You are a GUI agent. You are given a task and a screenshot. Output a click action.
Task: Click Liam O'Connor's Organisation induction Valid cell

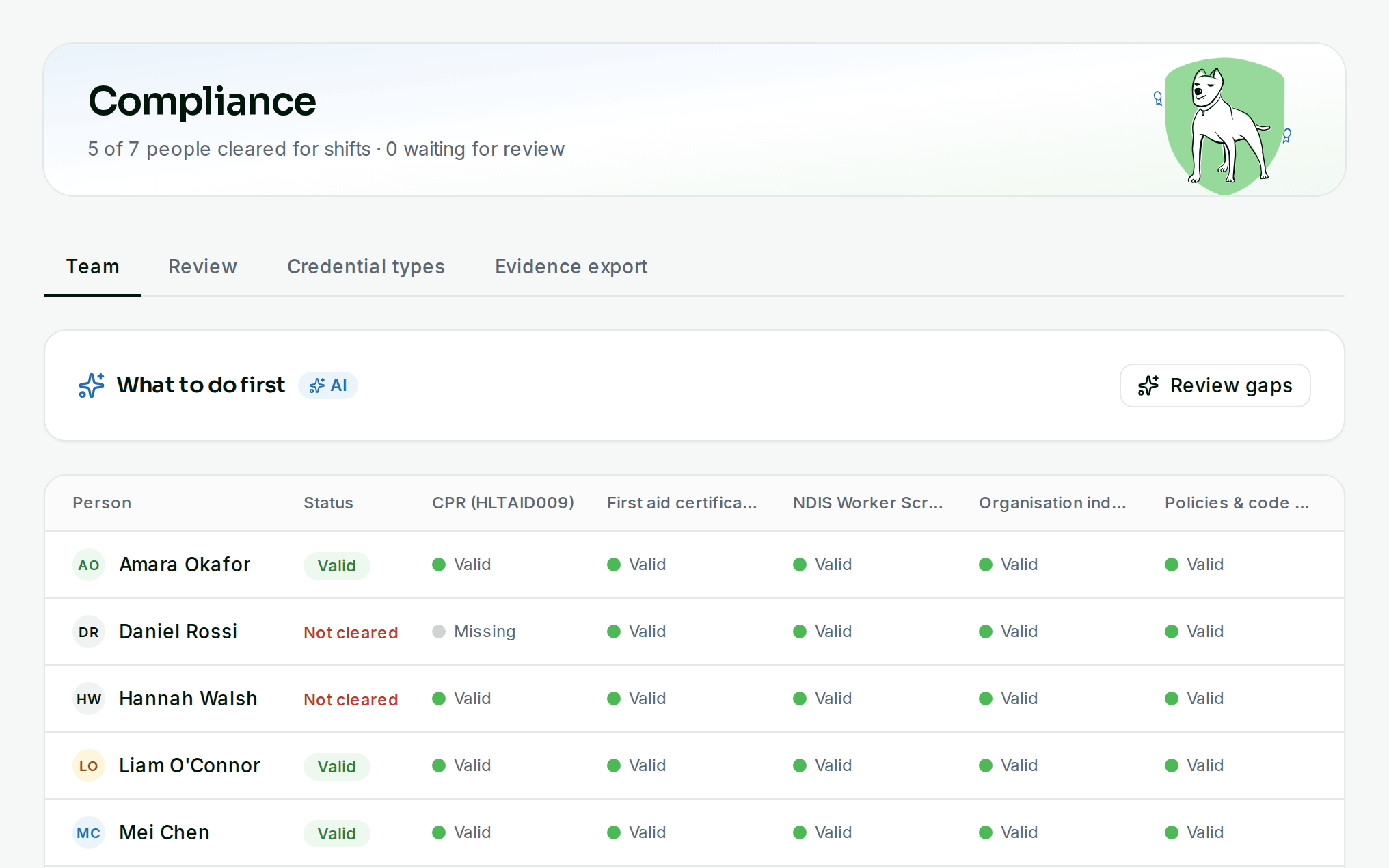point(1008,765)
